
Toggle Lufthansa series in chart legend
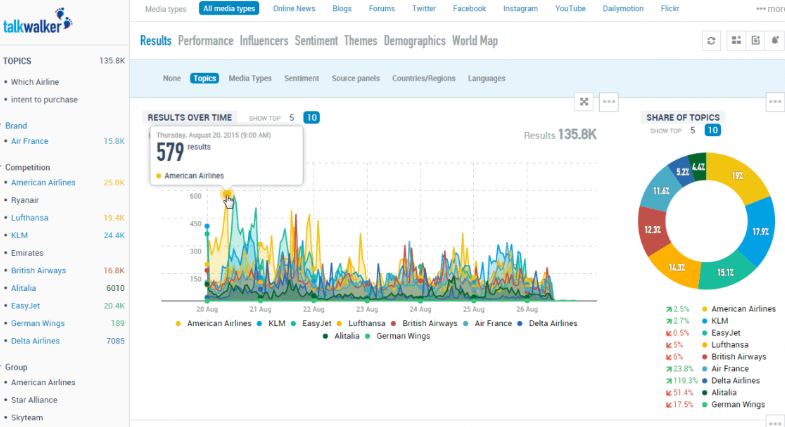click(361, 323)
